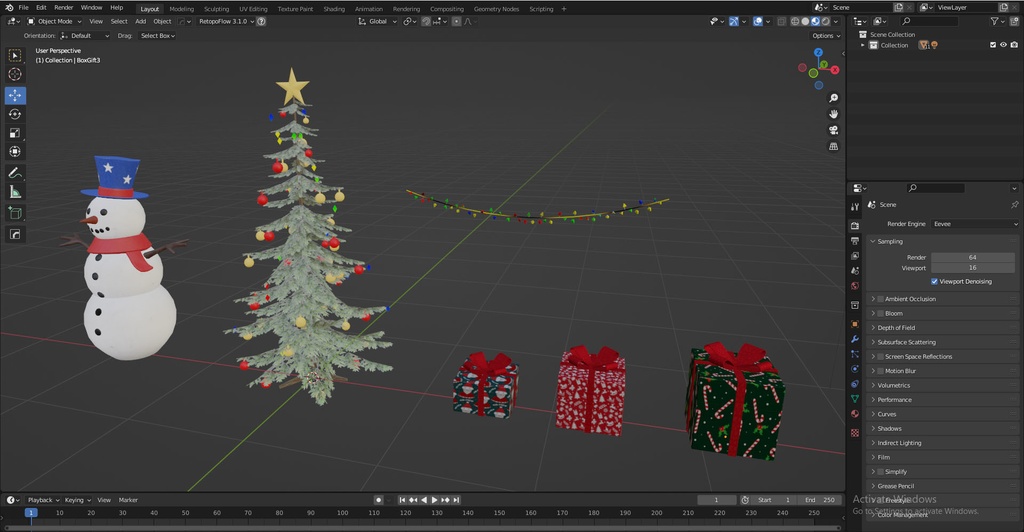Select the Add Cube tool
This screenshot has height=532, width=1024.
[15, 213]
